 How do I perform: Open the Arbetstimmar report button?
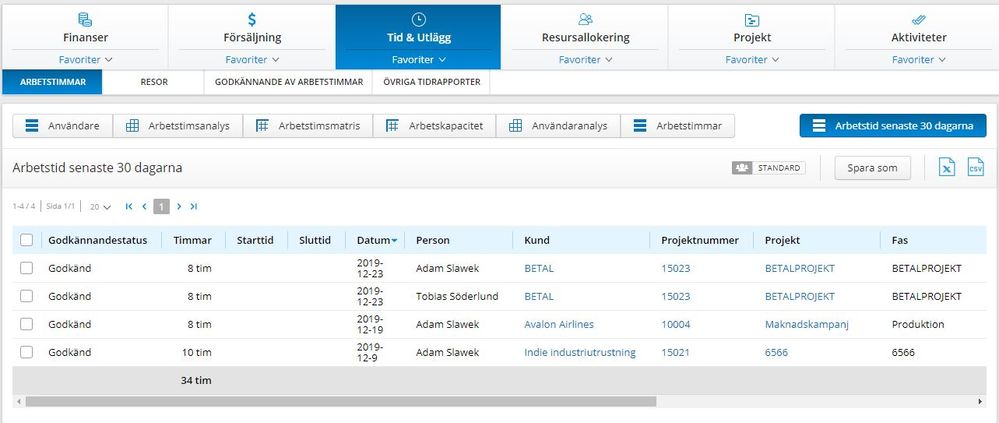click(677, 126)
